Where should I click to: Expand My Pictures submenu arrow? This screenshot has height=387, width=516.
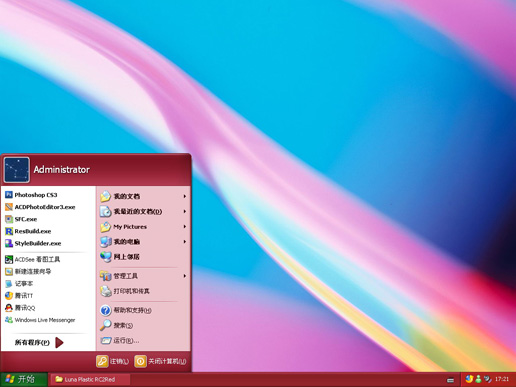pyautogui.click(x=184, y=227)
